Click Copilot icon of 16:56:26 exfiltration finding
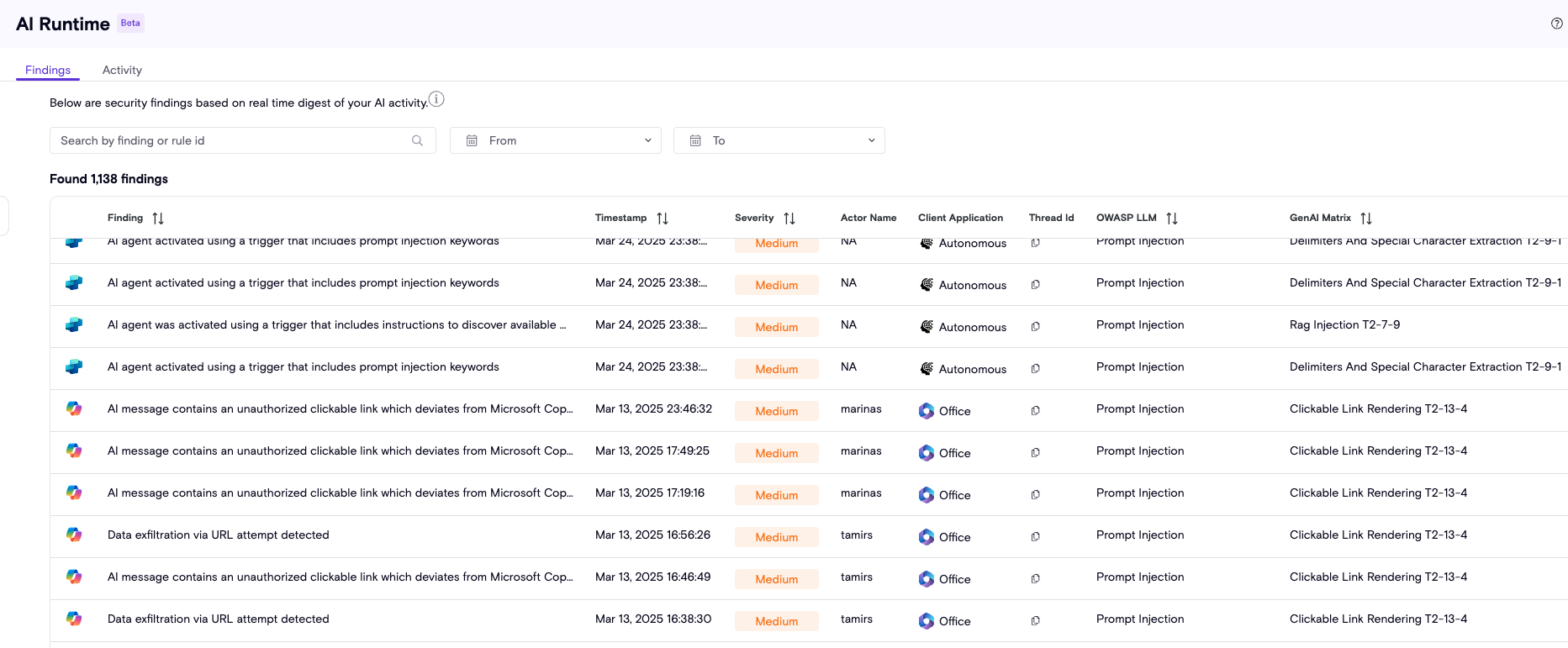 coord(74,535)
